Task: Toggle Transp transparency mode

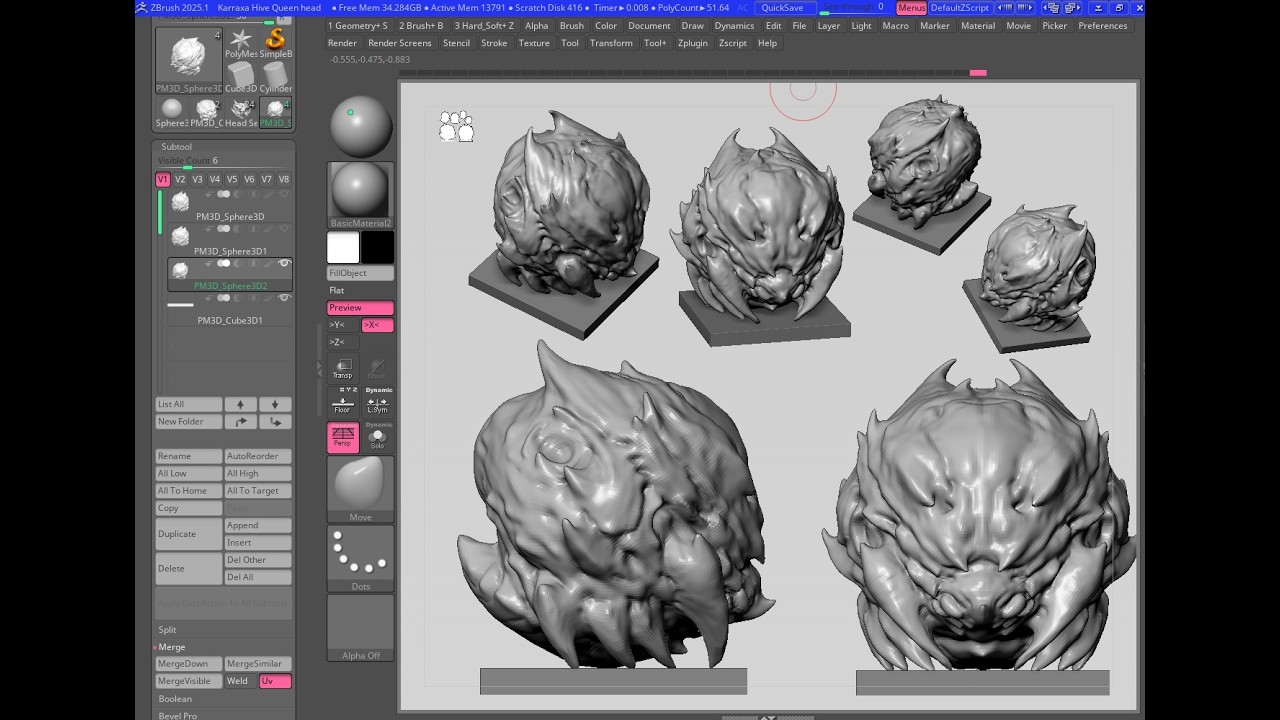Action: click(x=343, y=368)
